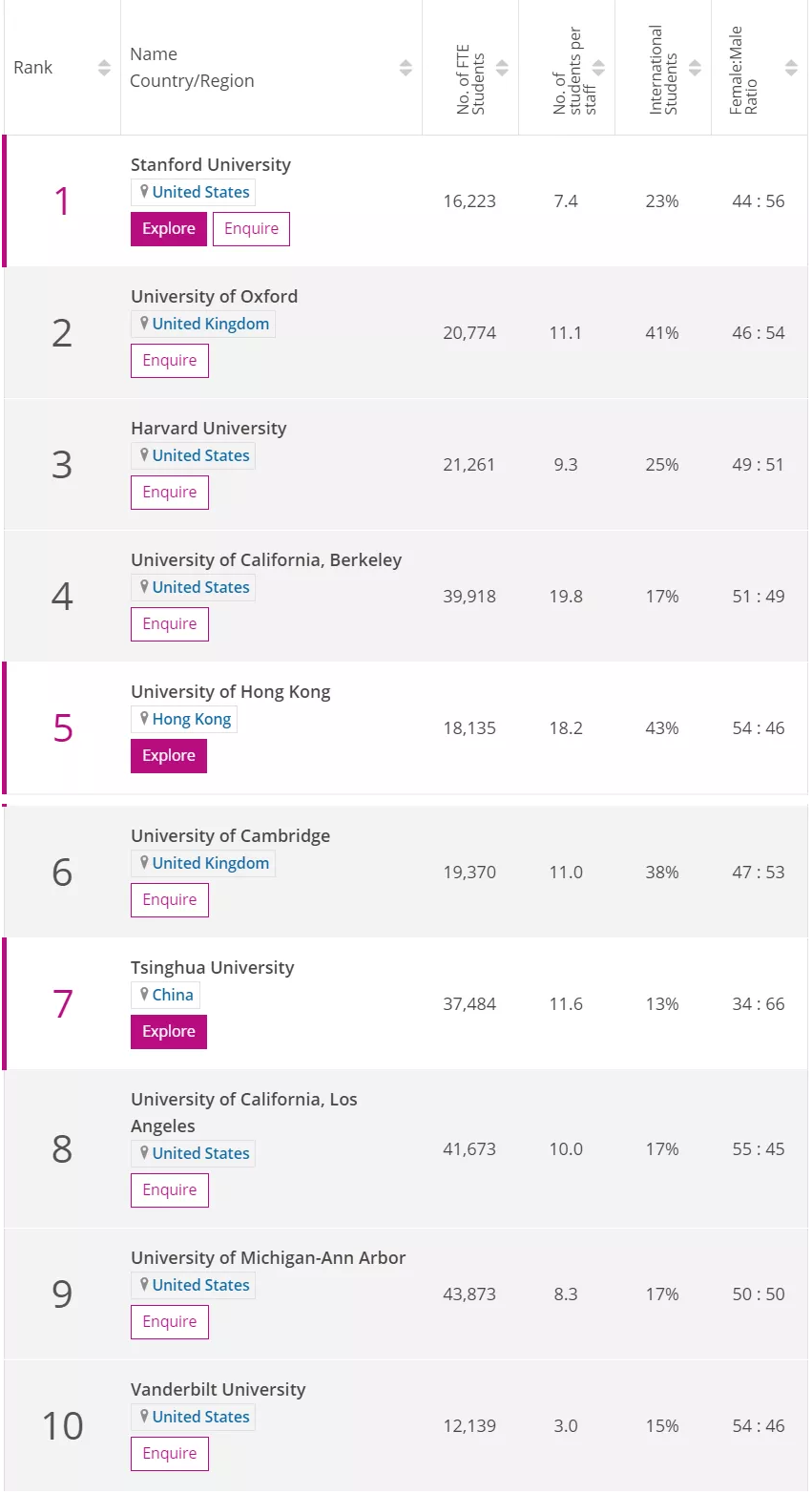
Task: Sort by Name Country/Region arrows
Action: coord(406,68)
